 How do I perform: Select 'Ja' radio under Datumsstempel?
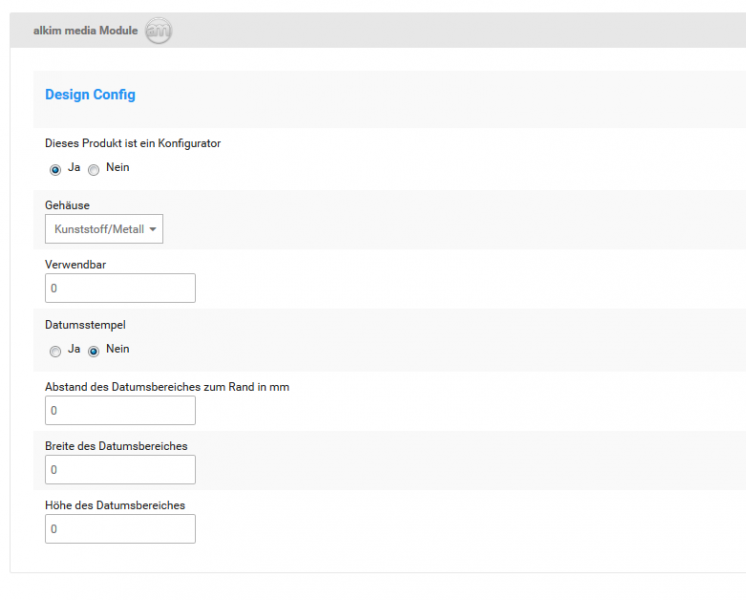coord(55,351)
